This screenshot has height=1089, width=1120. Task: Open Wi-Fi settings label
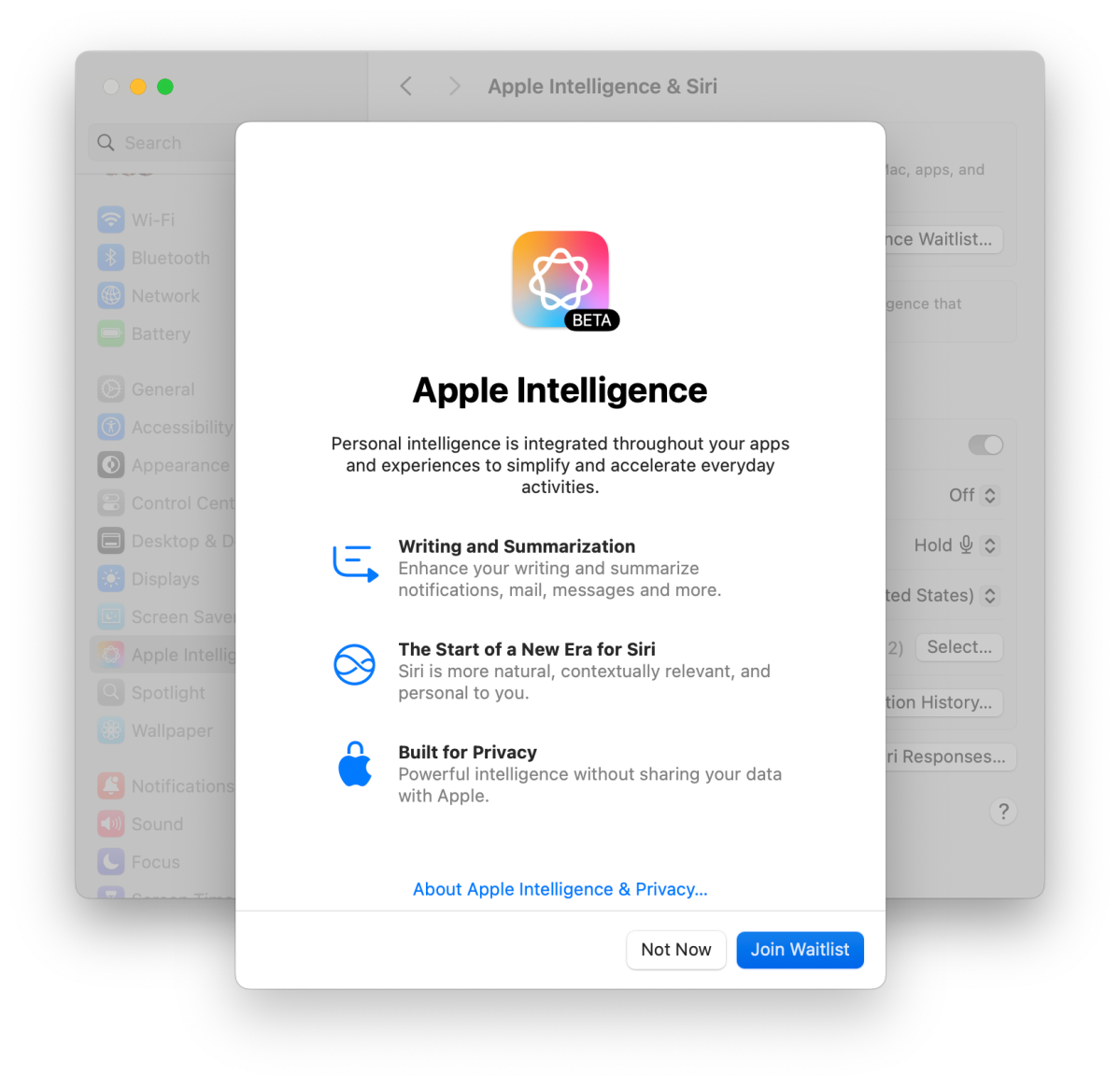coord(153,219)
